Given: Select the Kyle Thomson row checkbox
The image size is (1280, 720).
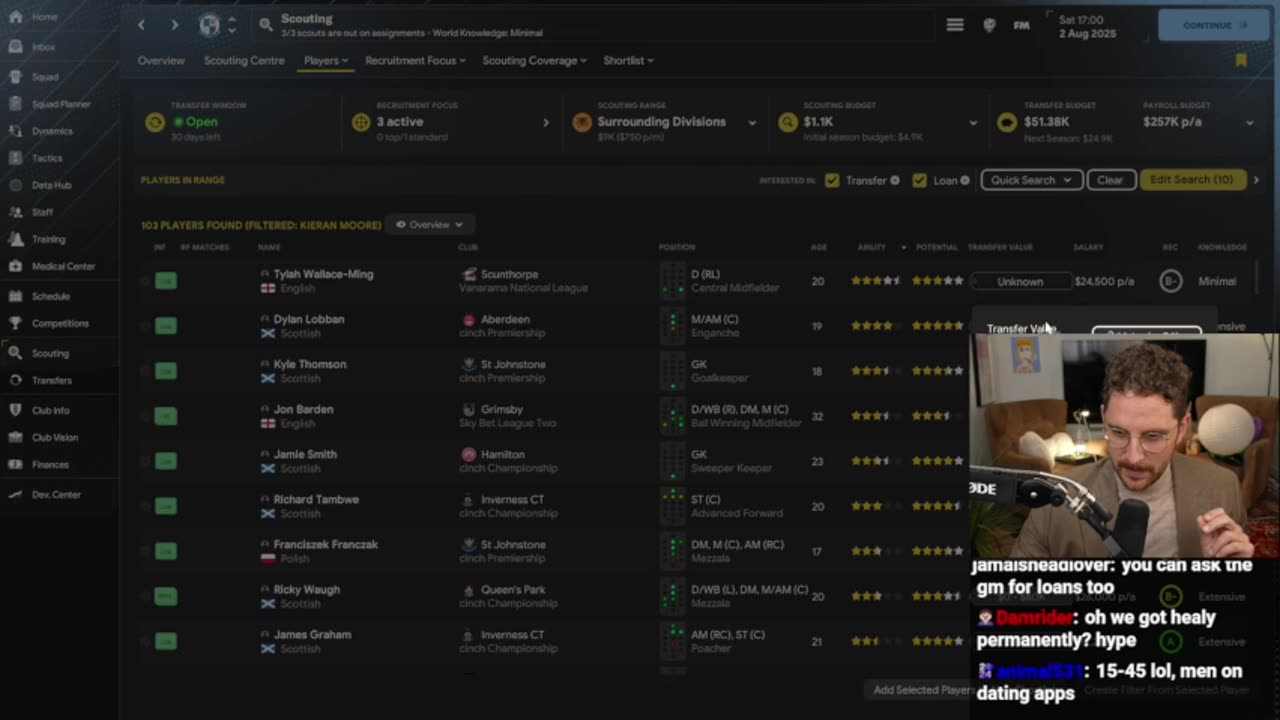Looking at the screenshot, I should (x=146, y=371).
